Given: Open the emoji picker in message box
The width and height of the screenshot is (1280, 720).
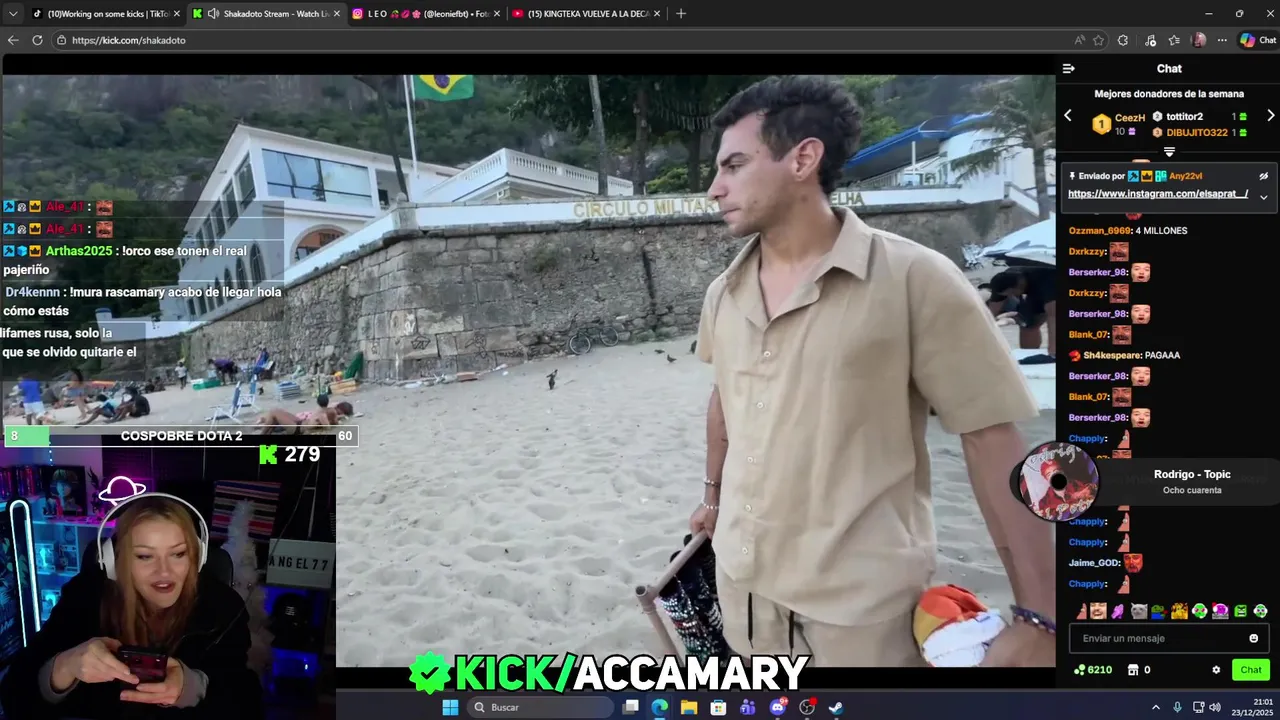Looking at the screenshot, I should click(1253, 638).
